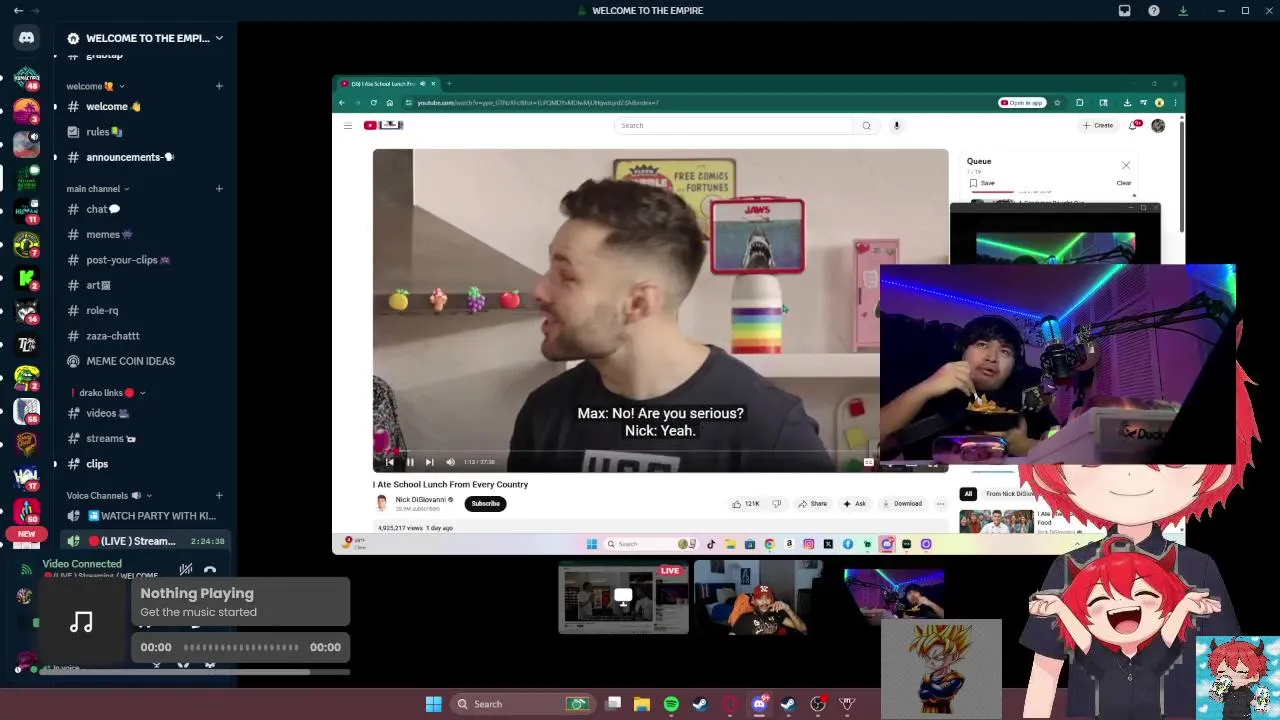Screen dimensions: 1280x720
Task: Open File Explorer from the taskbar
Action: tap(642, 704)
